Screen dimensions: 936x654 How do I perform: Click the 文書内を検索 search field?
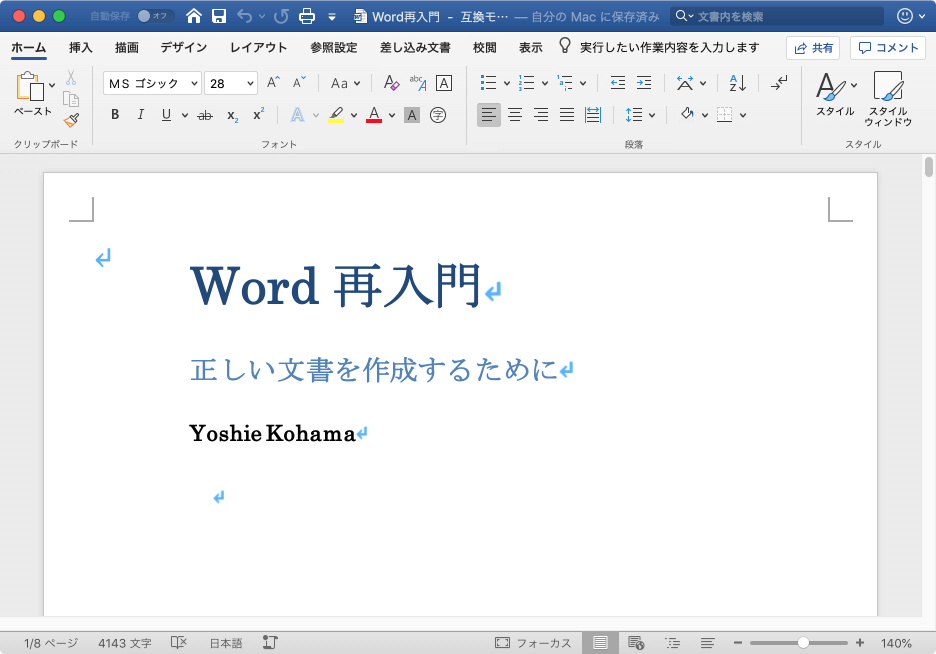pos(775,16)
